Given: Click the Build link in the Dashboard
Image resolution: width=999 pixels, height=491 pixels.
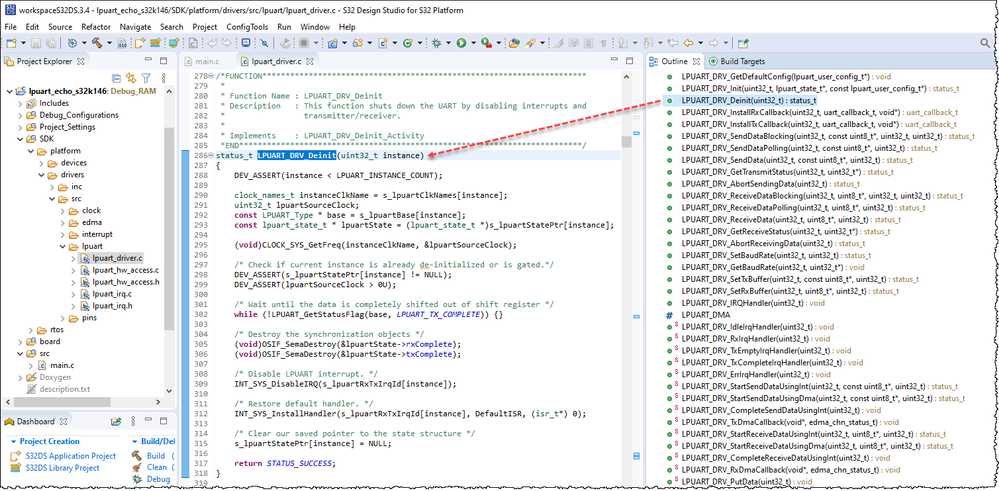Looking at the screenshot, I should click(155, 456).
